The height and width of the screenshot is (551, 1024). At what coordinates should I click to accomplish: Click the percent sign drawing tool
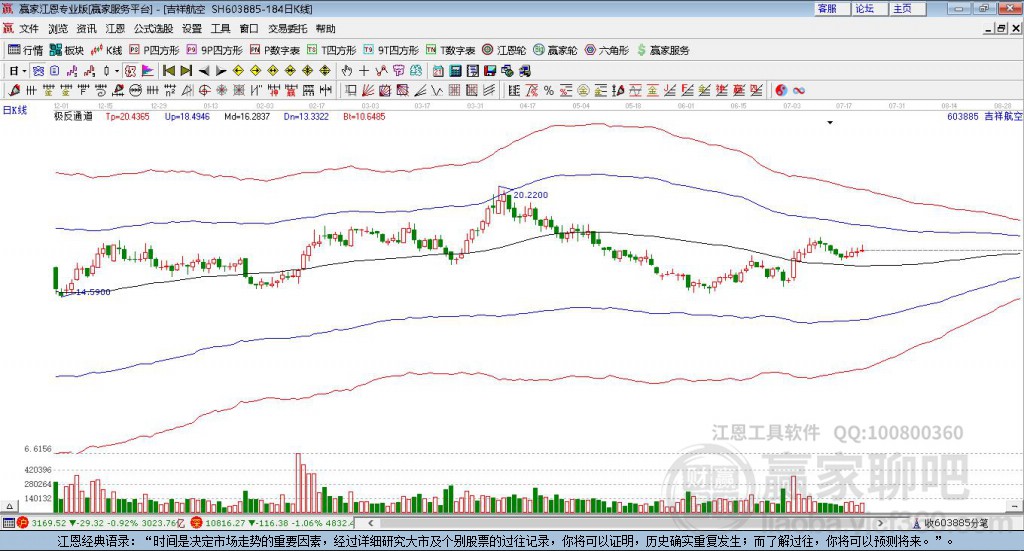click(x=548, y=90)
